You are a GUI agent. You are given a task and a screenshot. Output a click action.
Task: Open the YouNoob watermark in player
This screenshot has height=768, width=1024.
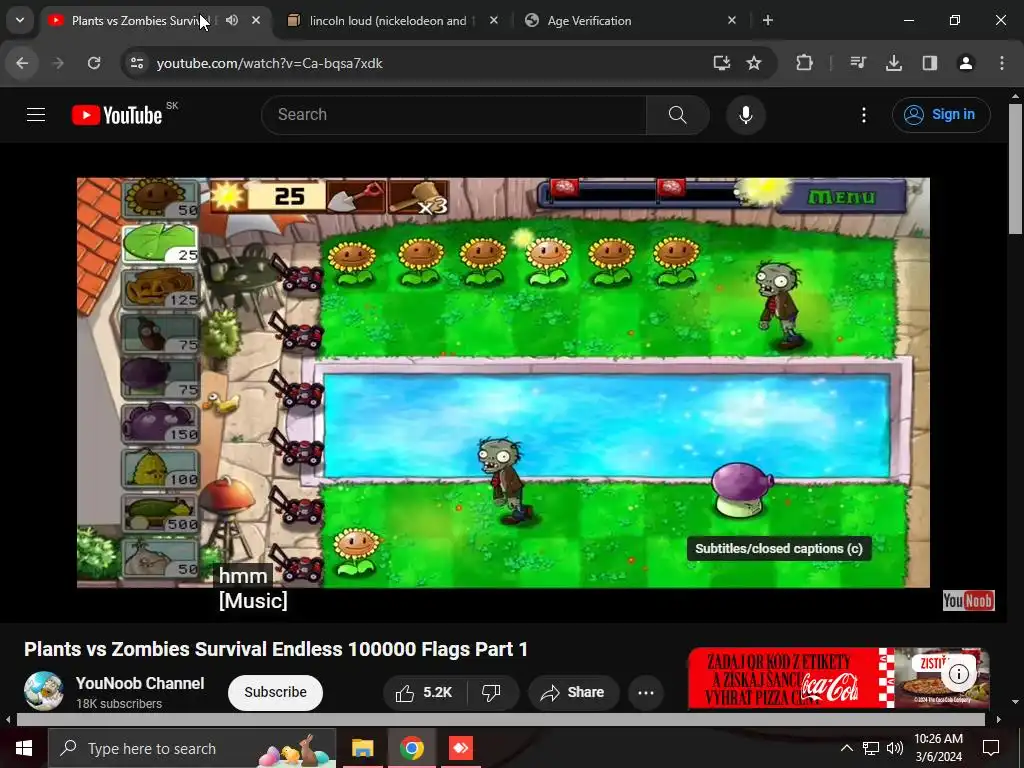[968, 600]
